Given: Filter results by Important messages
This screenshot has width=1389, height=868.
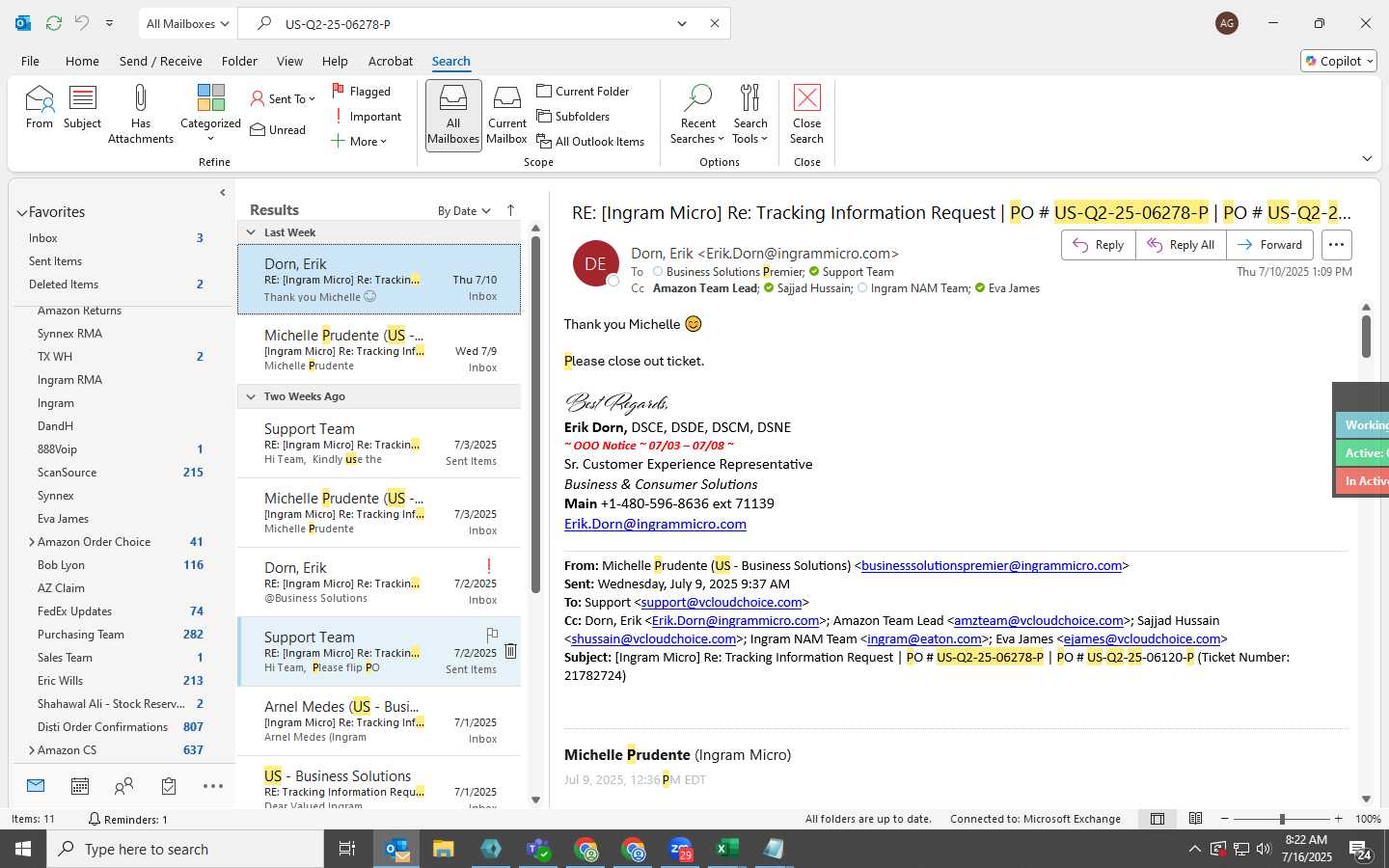Looking at the screenshot, I should [367, 117].
